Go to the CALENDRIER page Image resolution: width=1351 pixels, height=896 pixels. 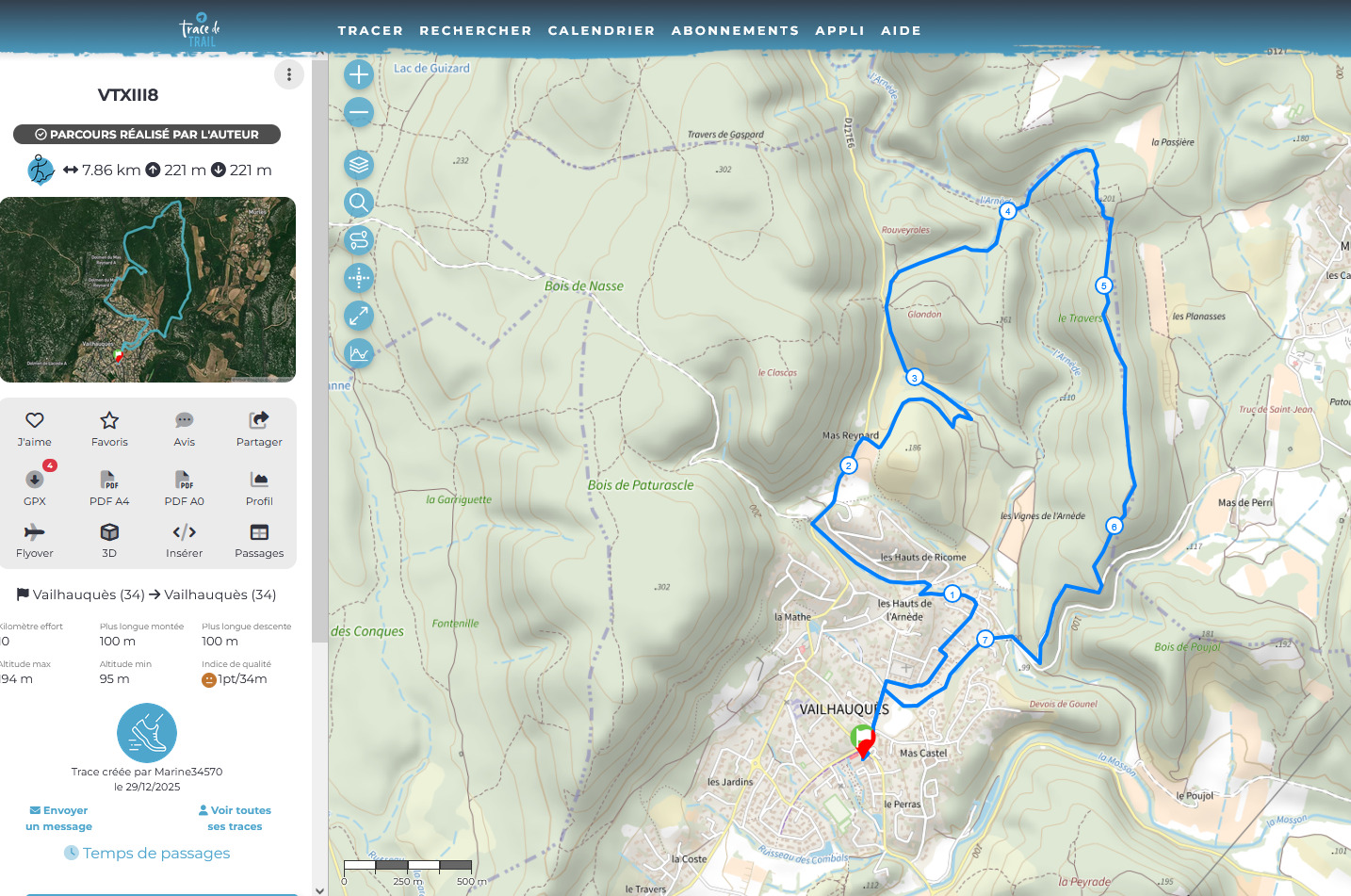(601, 30)
